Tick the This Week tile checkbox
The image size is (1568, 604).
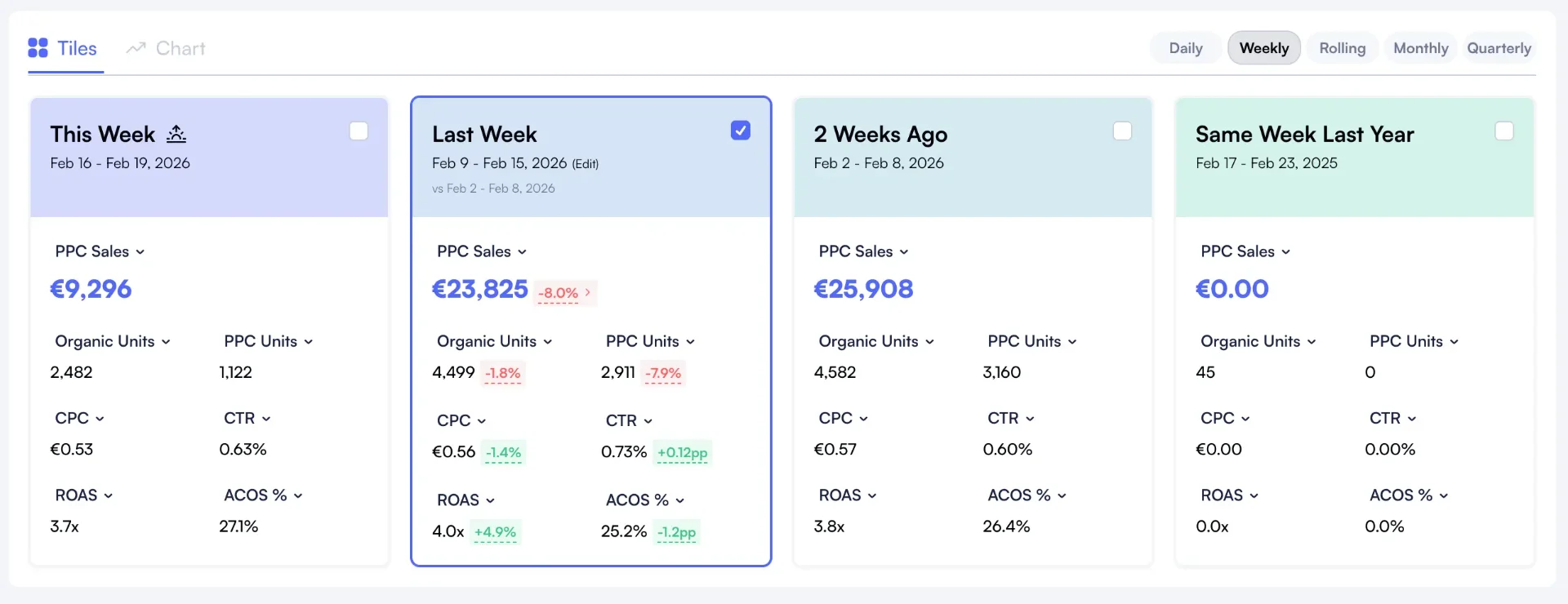coord(359,131)
